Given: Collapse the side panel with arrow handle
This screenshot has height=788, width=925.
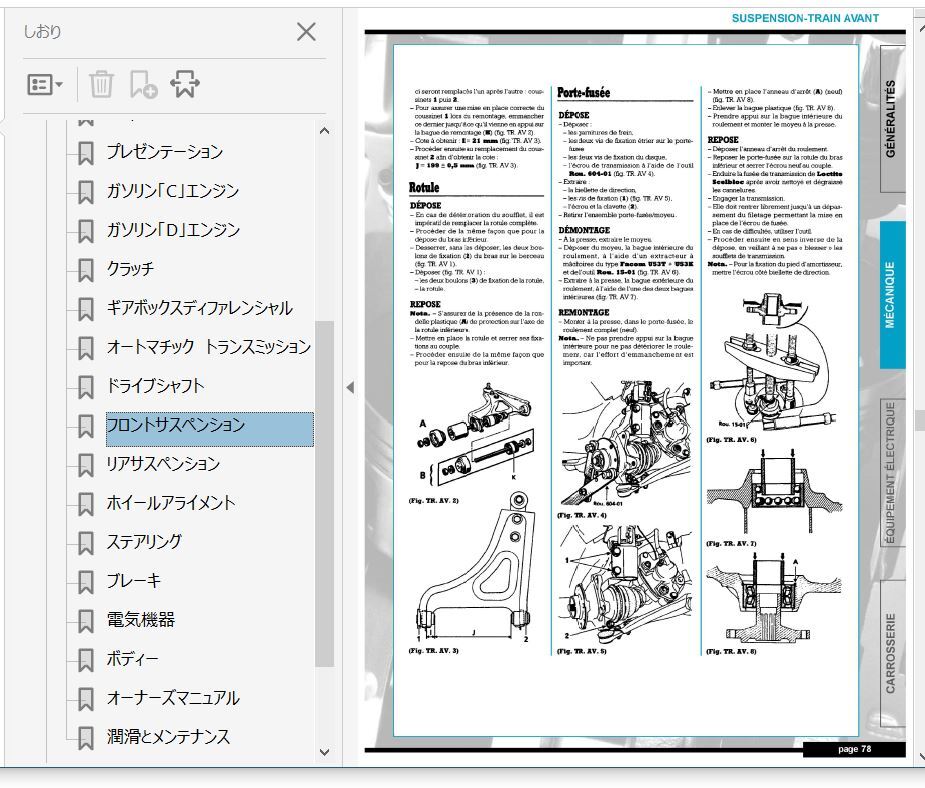Looking at the screenshot, I should (350, 388).
